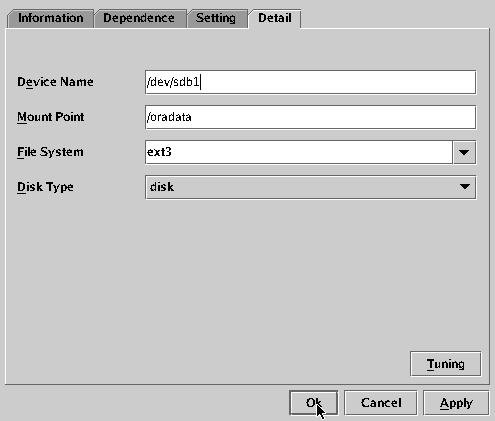Click the File System label
The height and width of the screenshot is (421, 495).
50,152
